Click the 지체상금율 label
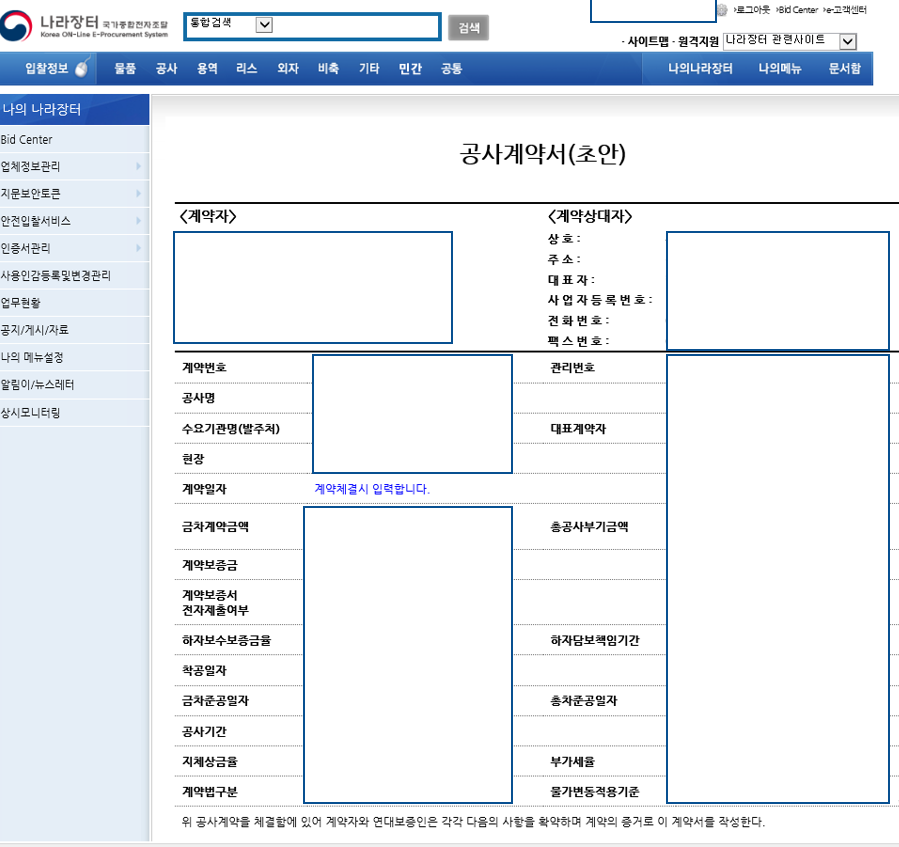 [x=209, y=762]
